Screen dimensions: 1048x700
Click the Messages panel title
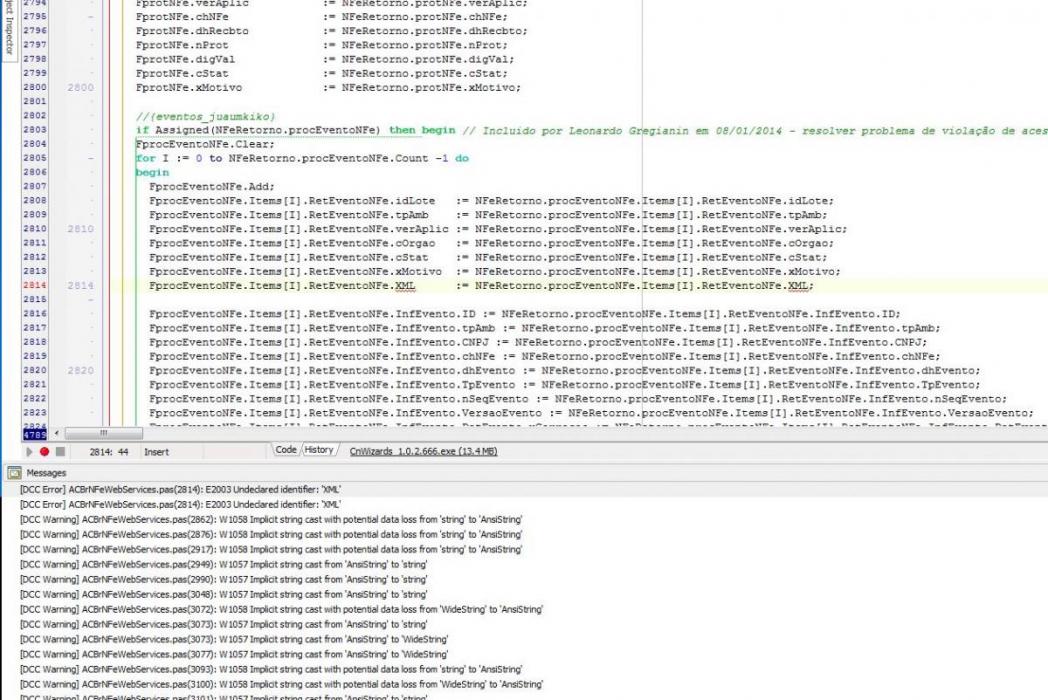point(46,473)
